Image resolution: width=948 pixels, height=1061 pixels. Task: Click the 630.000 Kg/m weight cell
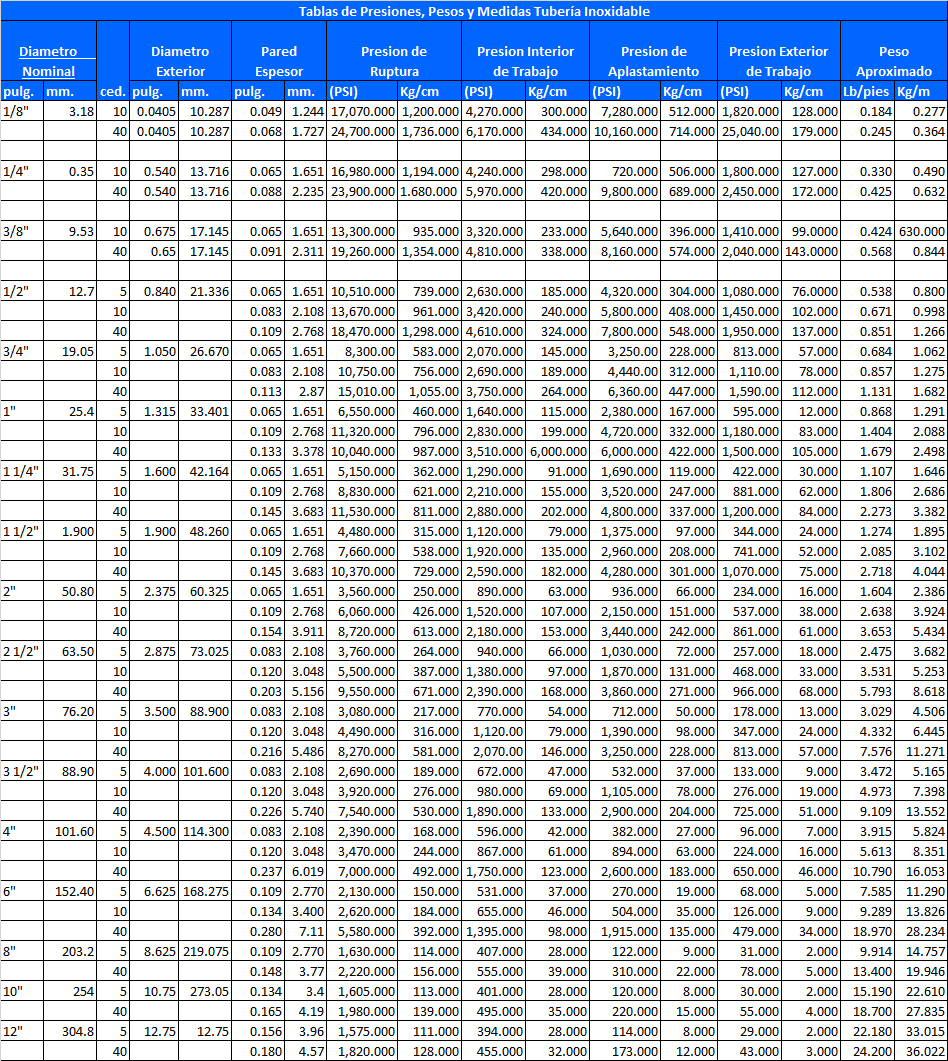click(x=922, y=231)
